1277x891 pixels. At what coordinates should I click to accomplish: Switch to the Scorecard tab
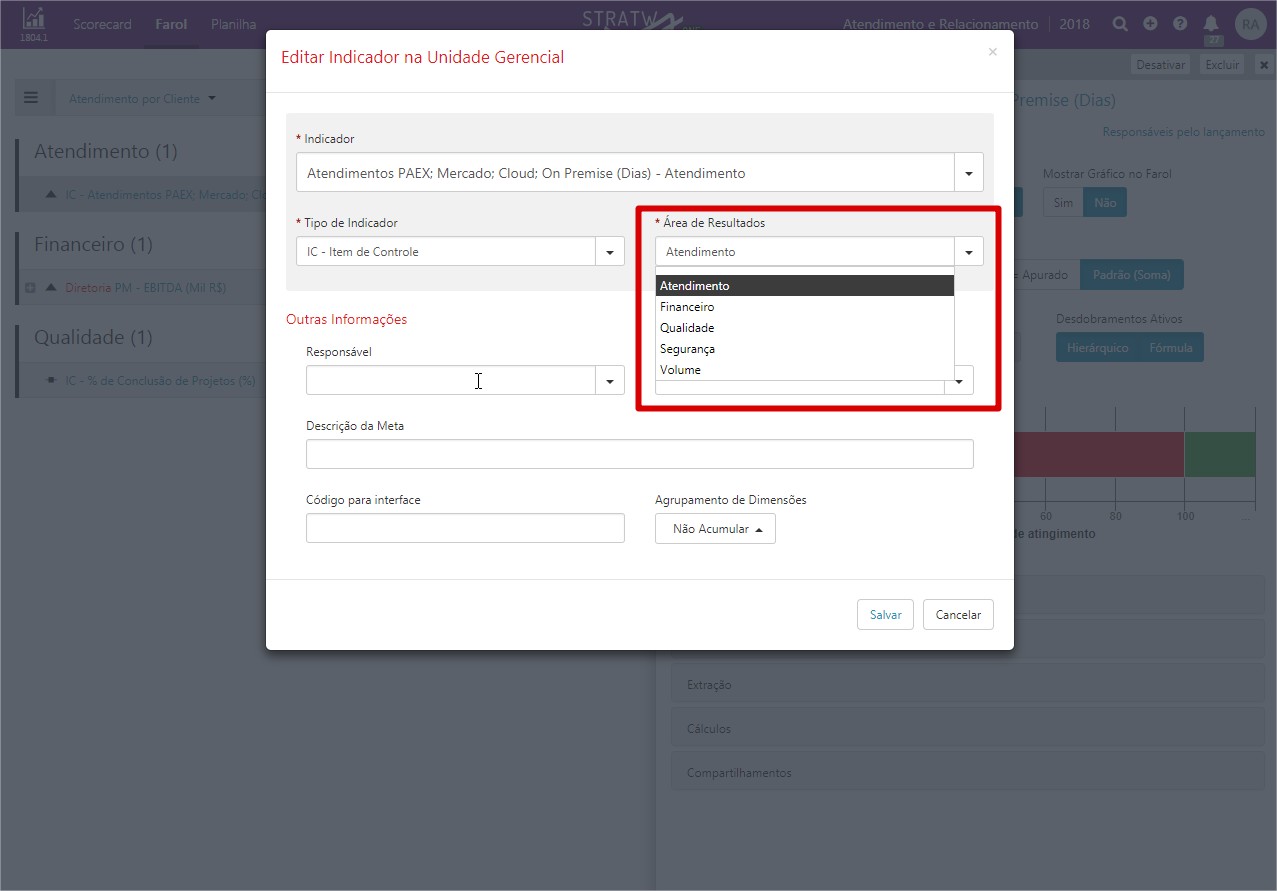coord(102,24)
